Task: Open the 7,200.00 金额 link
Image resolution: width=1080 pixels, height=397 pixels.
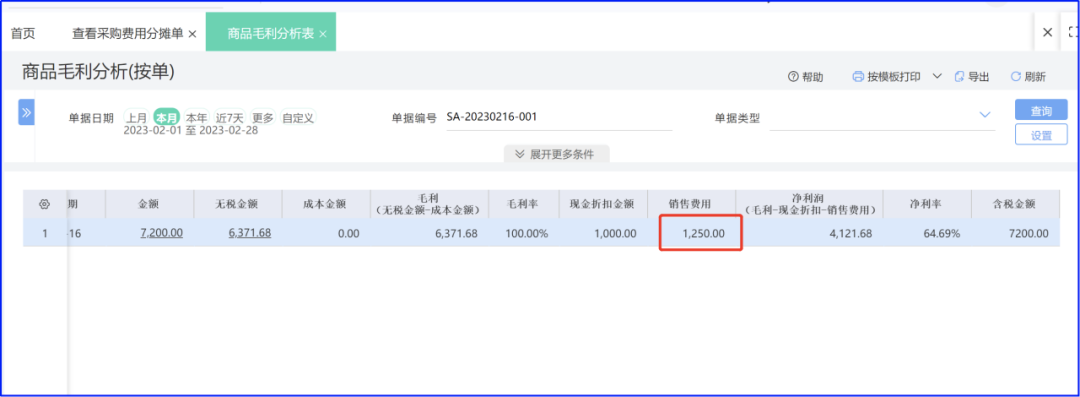Action: coord(161,233)
